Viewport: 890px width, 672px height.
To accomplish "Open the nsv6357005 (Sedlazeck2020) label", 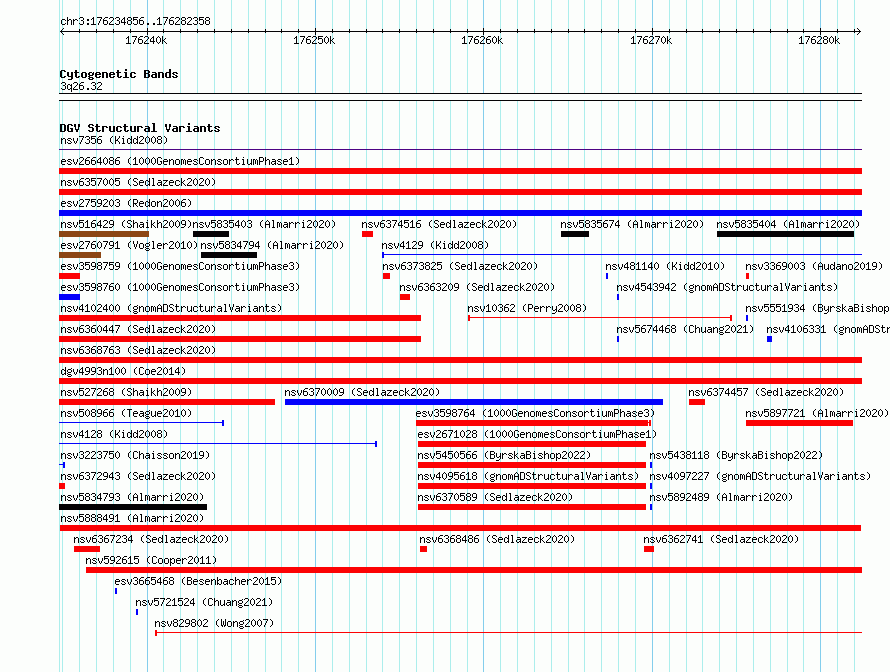I will point(138,182).
